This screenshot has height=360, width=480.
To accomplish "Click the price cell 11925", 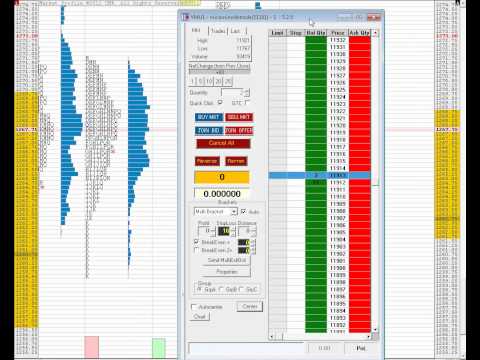I will (338, 90).
